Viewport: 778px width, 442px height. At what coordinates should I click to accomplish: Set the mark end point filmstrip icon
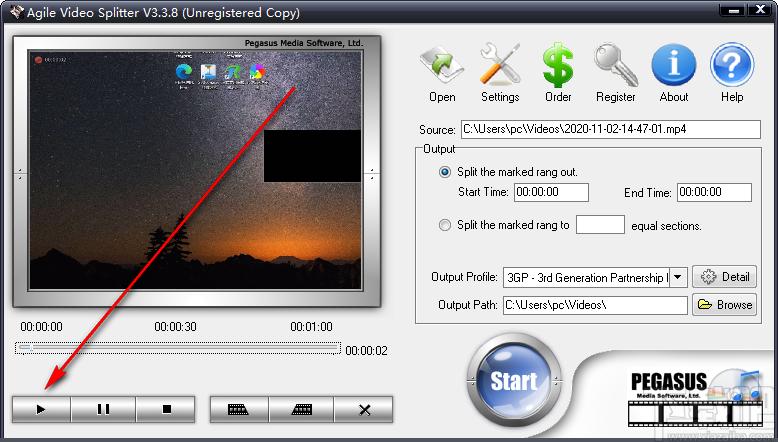pos(302,409)
